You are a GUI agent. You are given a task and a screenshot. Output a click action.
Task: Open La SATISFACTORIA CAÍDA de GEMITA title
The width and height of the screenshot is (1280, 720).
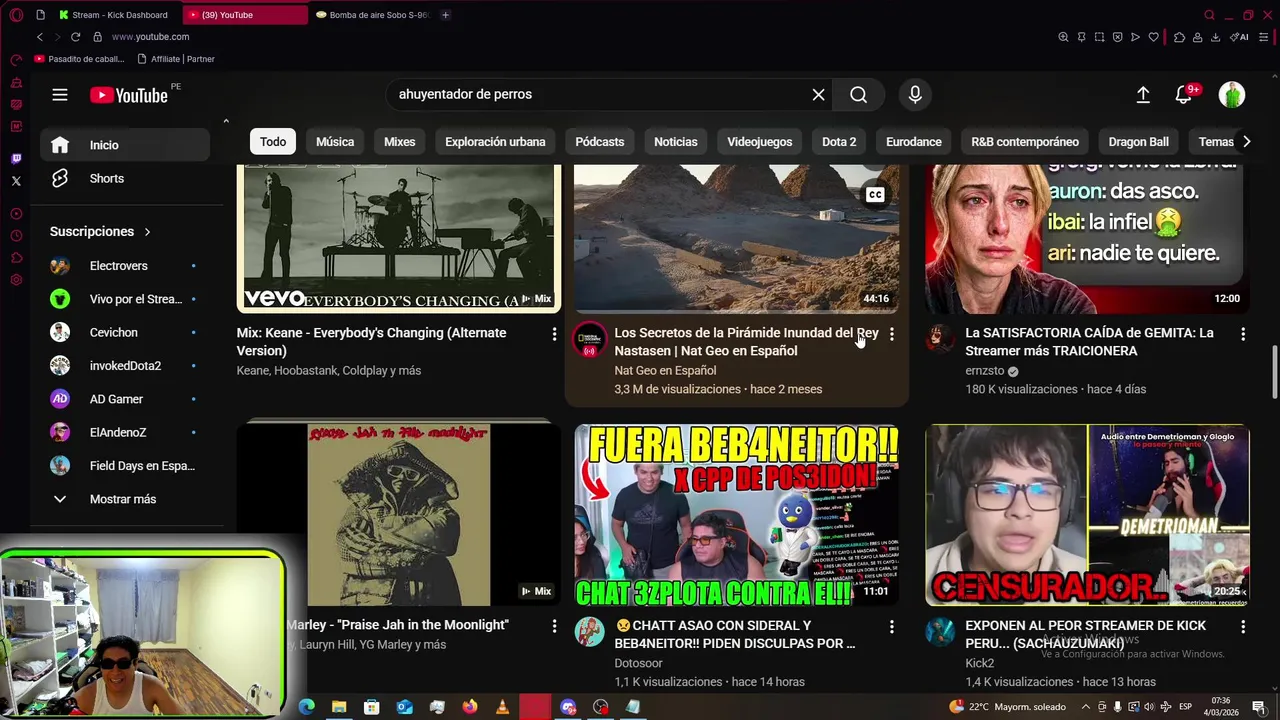pyautogui.click(x=1090, y=342)
